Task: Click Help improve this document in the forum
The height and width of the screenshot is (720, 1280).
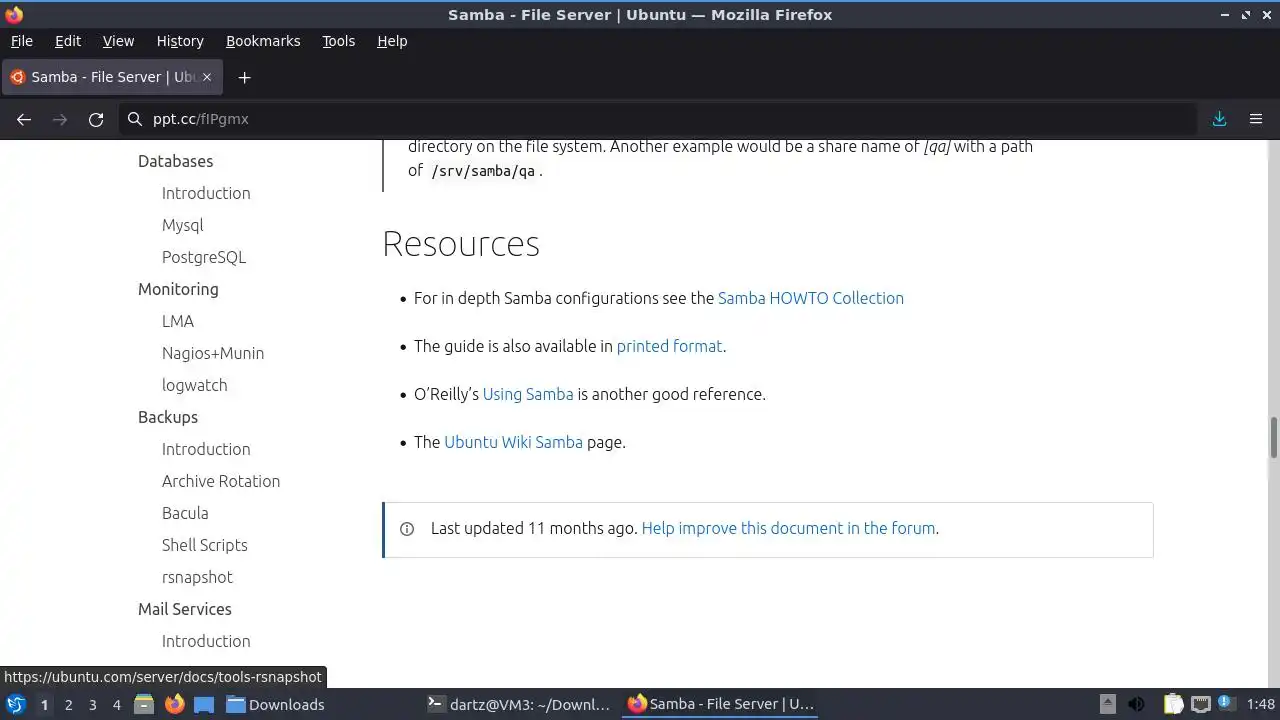Action: 788,528
